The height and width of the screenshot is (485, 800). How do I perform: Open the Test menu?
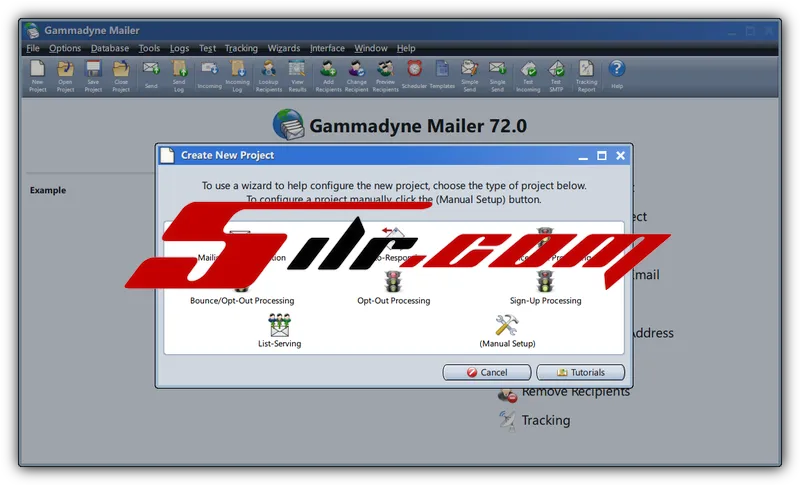tap(207, 48)
